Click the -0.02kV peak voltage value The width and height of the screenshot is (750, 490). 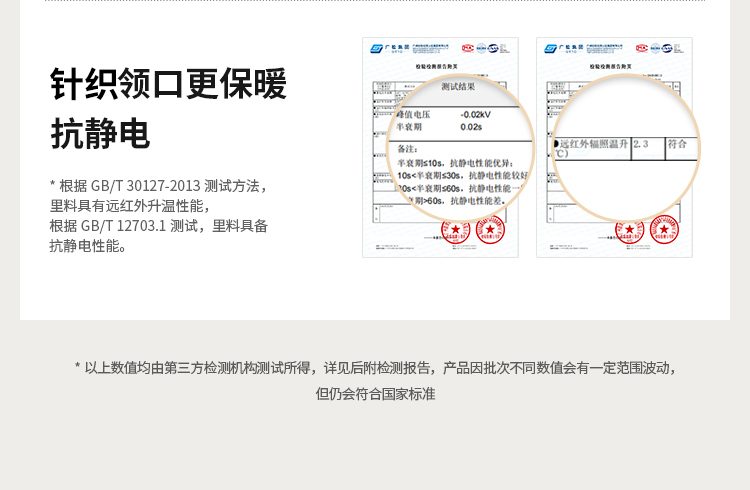(475, 114)
